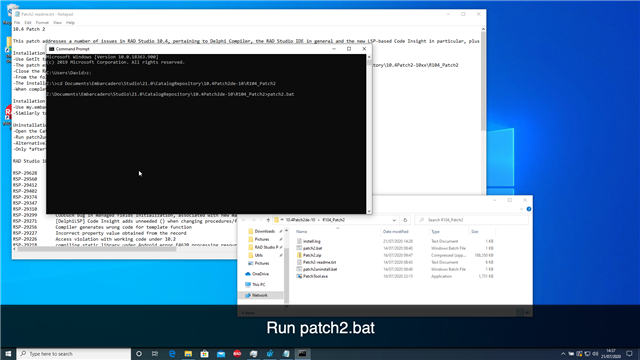Image resolution: width=640 pixels, height=360 pixels.
Task: Click the R104_Patch2 breadcrumb
Action: click(x=333, y=220)
